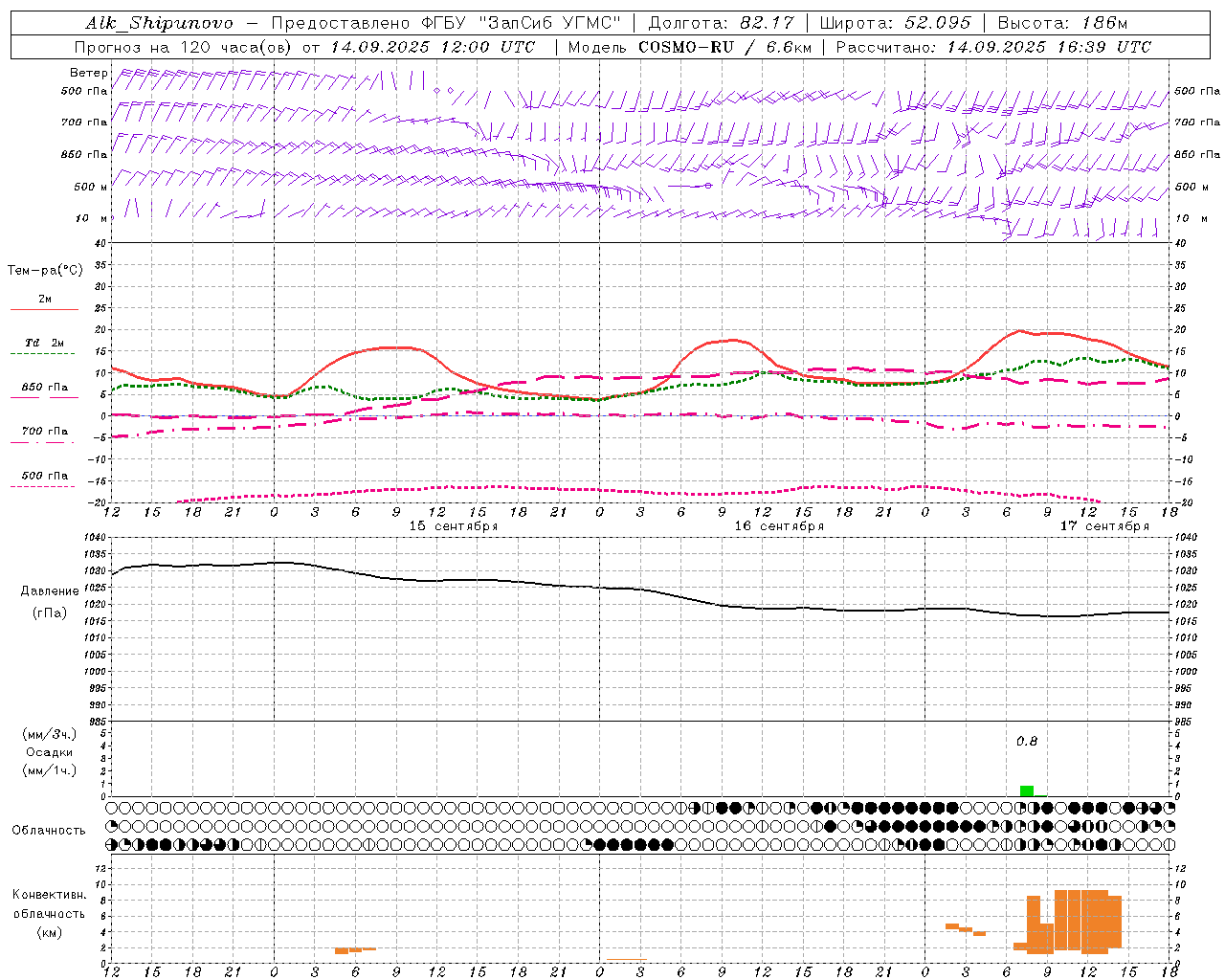The width and height of the screenshot is (1225, 980).
Task: Click the date label "15 сентября"
Action: coord(454,526)
